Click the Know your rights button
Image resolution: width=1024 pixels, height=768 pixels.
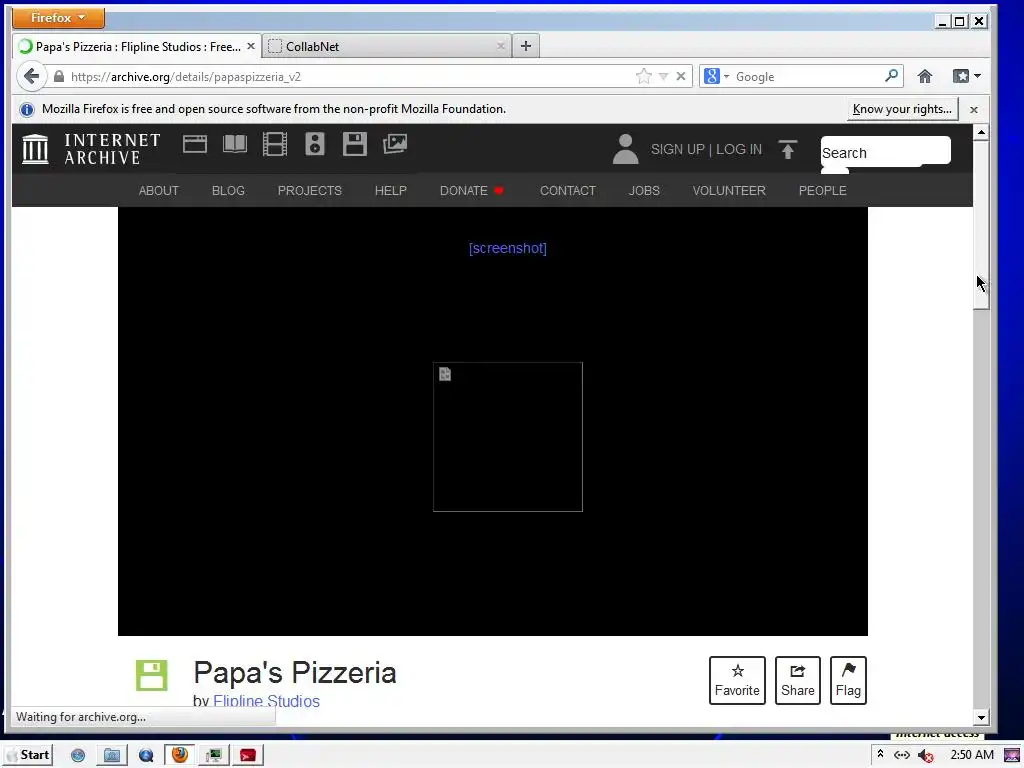point(903,109)
